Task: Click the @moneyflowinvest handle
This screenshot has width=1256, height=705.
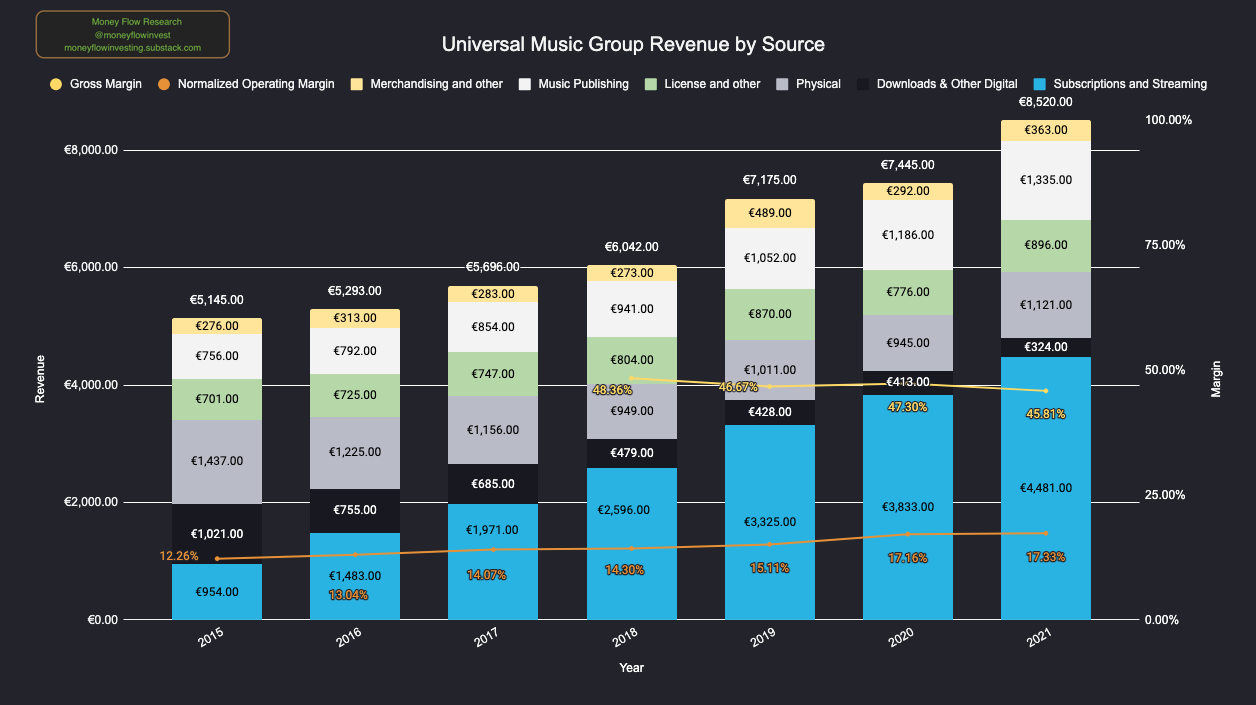Action: 132,34
